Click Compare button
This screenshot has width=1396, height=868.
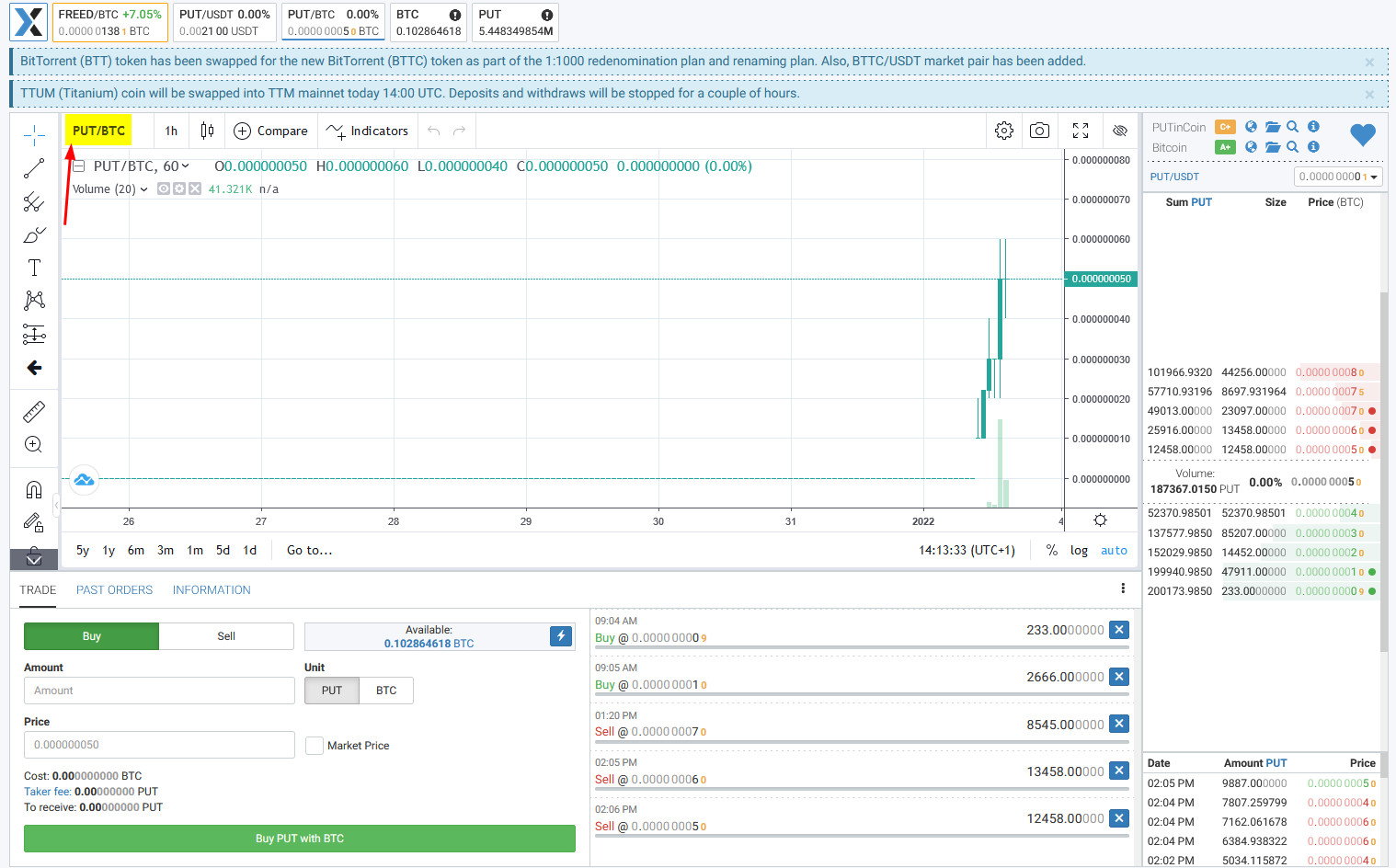click(x=271, y=131)
